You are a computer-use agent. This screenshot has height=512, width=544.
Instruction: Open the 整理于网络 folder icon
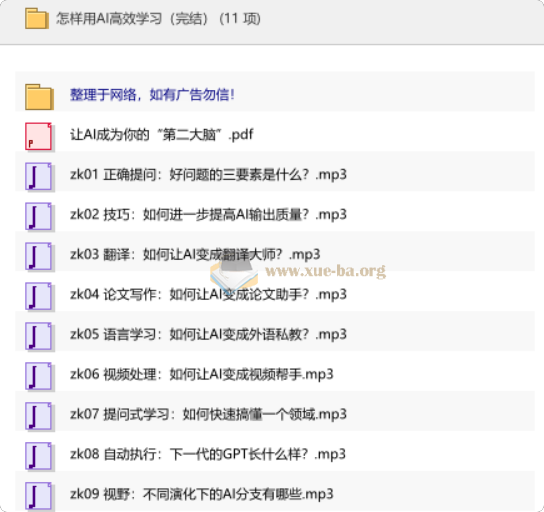click(x=39, y=97)
